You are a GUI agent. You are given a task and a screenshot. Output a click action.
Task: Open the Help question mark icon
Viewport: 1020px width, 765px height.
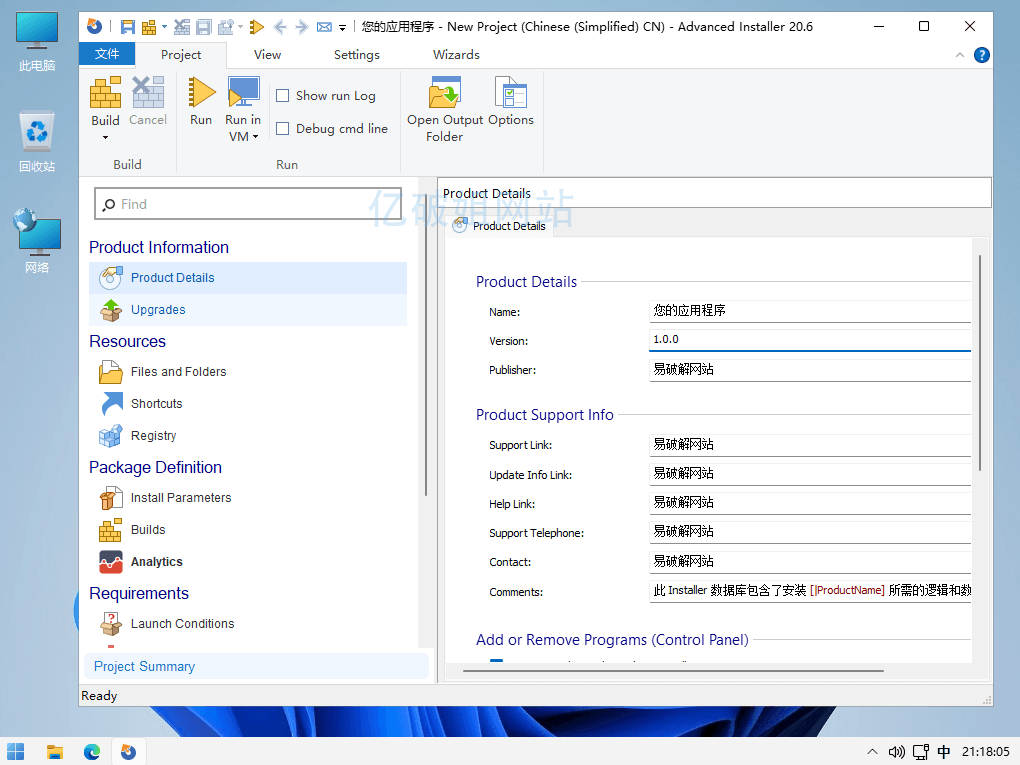(982, 55)
